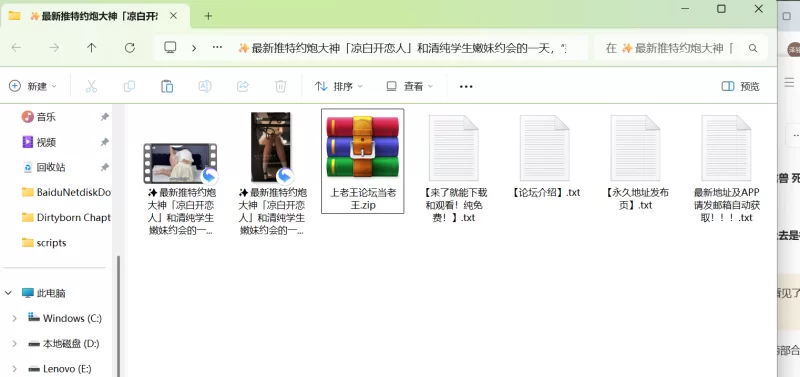Open the 查看 view dropdown
This screenshot has width=800, height=377.
(409, 86)
